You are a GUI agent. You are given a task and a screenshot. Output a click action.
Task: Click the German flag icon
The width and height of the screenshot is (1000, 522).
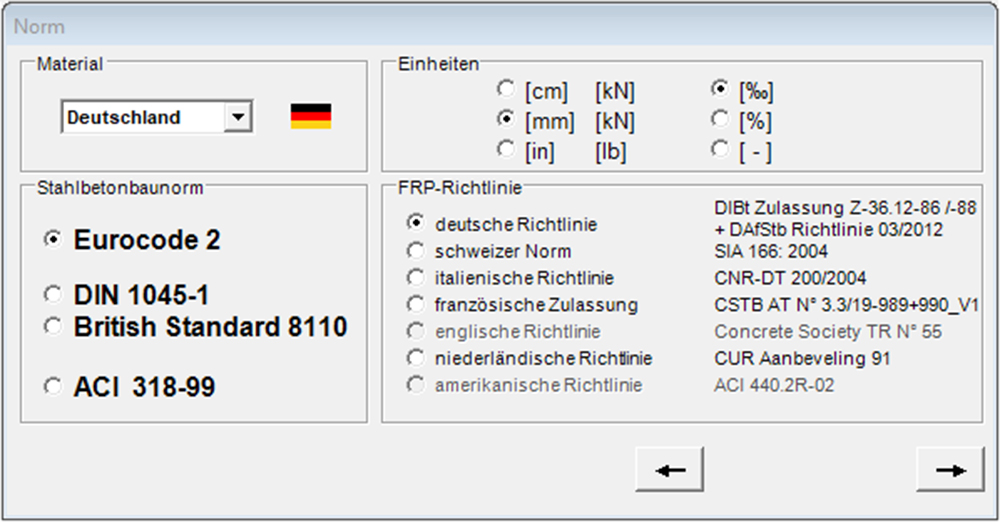[311, 117]
